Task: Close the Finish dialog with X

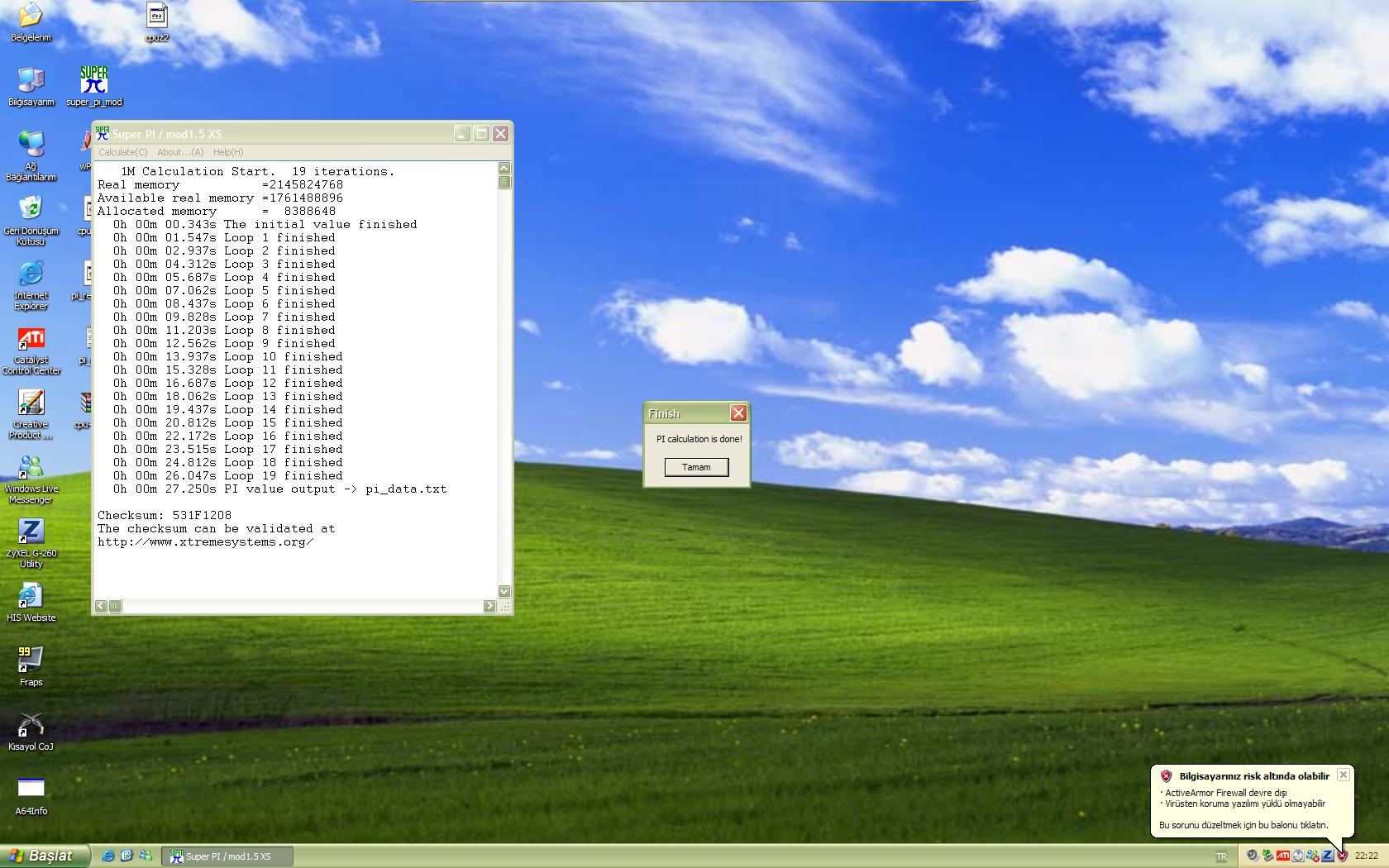Action: click(x=738, y=413)
